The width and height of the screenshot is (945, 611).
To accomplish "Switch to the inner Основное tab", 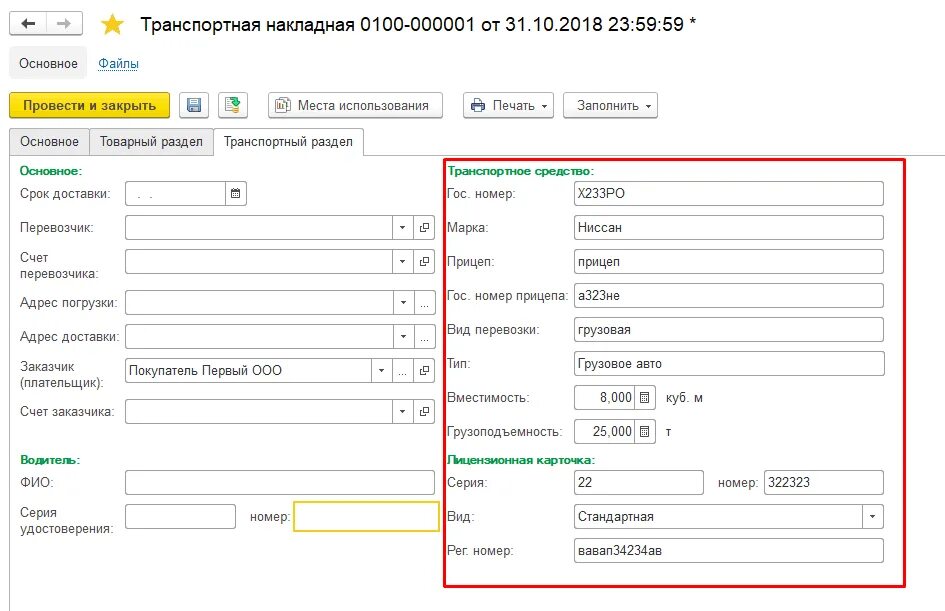I will 49,142.
